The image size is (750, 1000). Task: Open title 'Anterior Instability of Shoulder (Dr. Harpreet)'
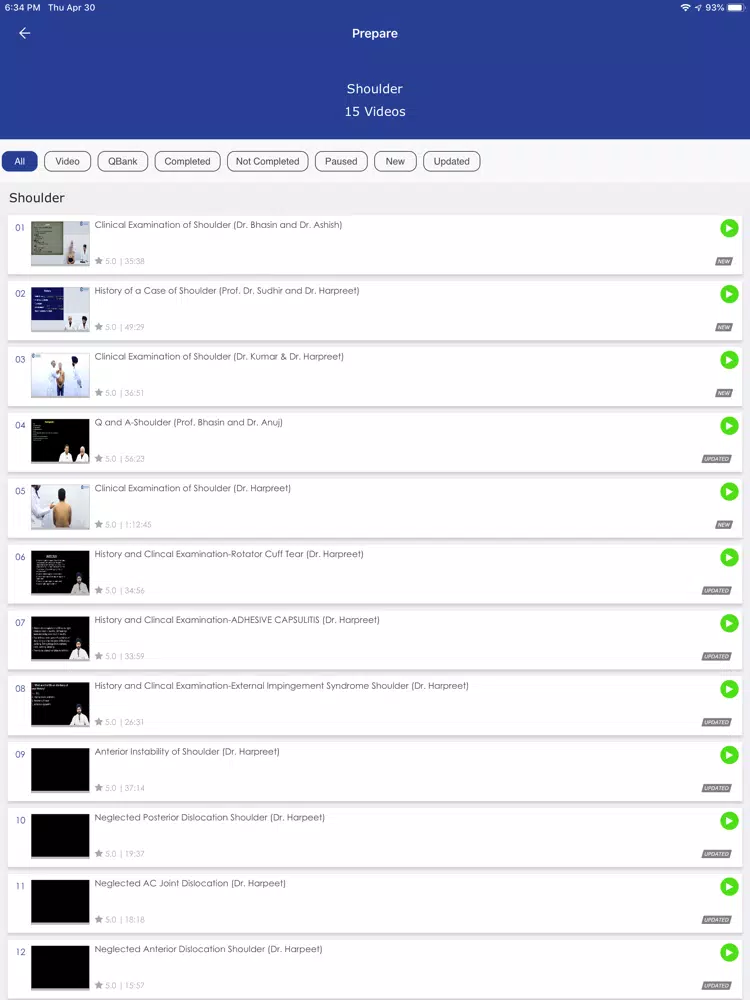(x=187, y=751)
